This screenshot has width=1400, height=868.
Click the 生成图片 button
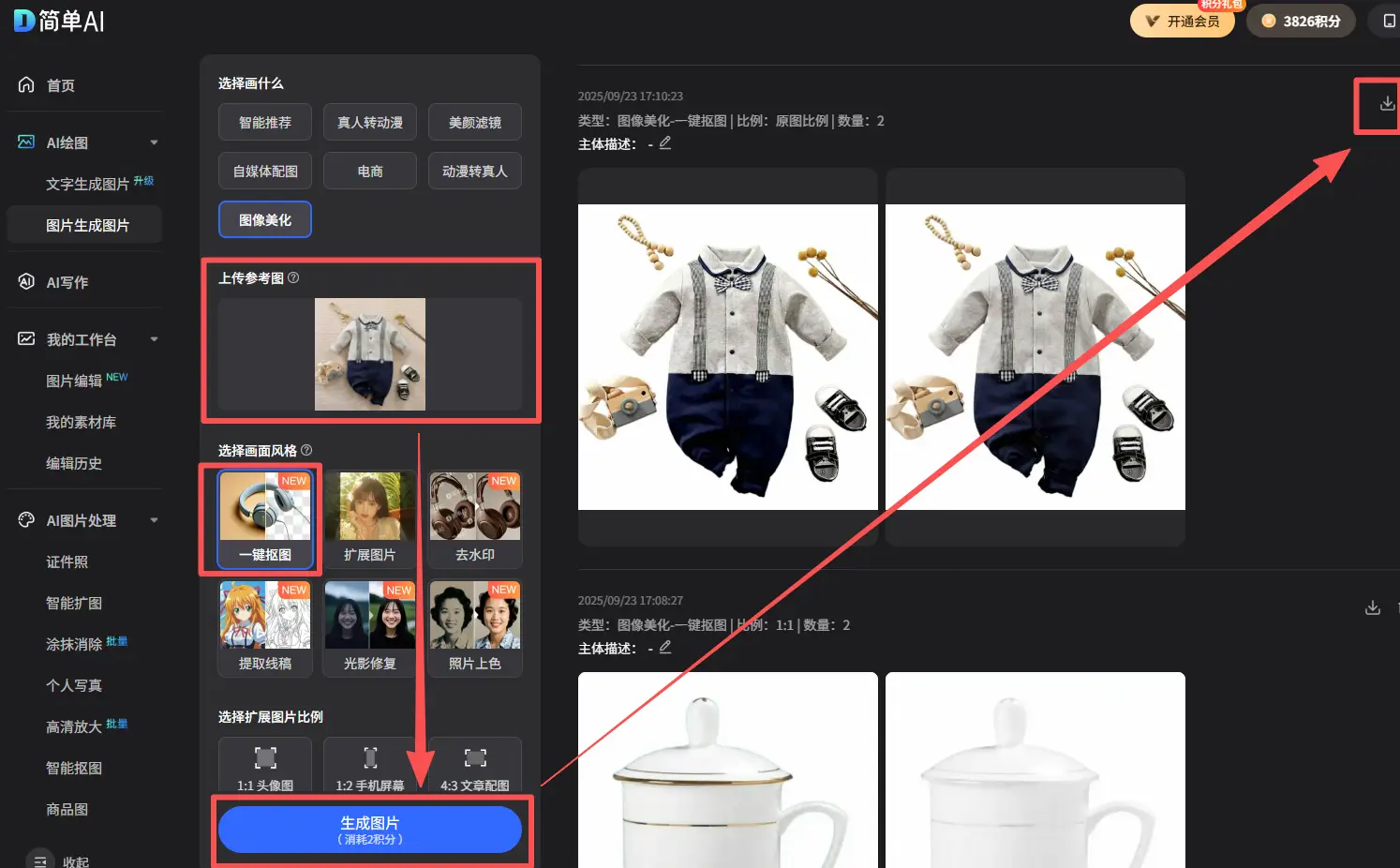370,829
